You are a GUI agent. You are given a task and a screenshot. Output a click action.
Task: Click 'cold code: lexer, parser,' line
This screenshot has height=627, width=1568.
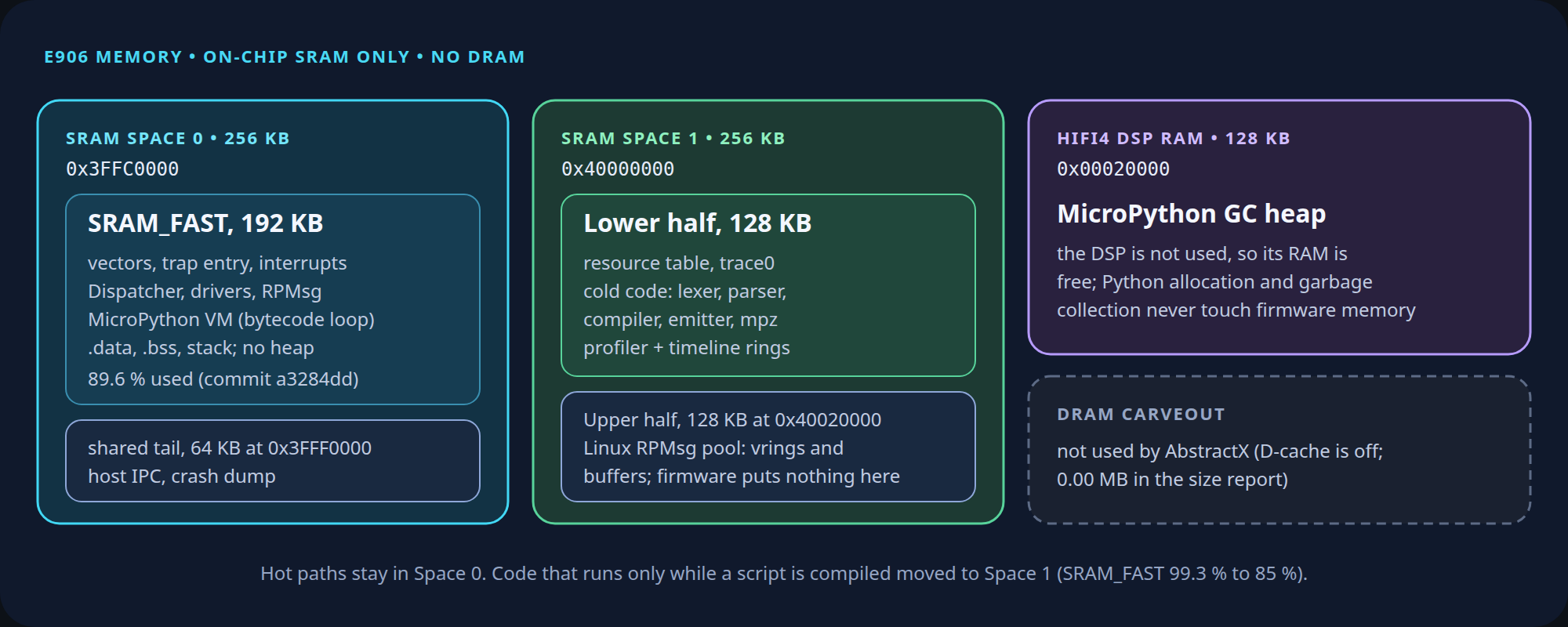[685, 292]
